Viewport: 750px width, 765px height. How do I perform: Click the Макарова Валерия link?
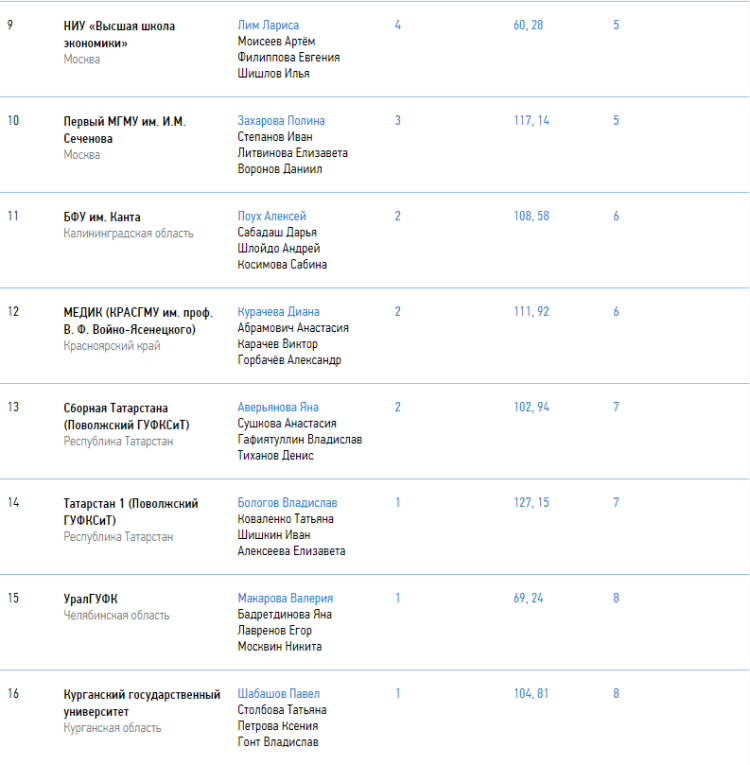tap(285, 599)
